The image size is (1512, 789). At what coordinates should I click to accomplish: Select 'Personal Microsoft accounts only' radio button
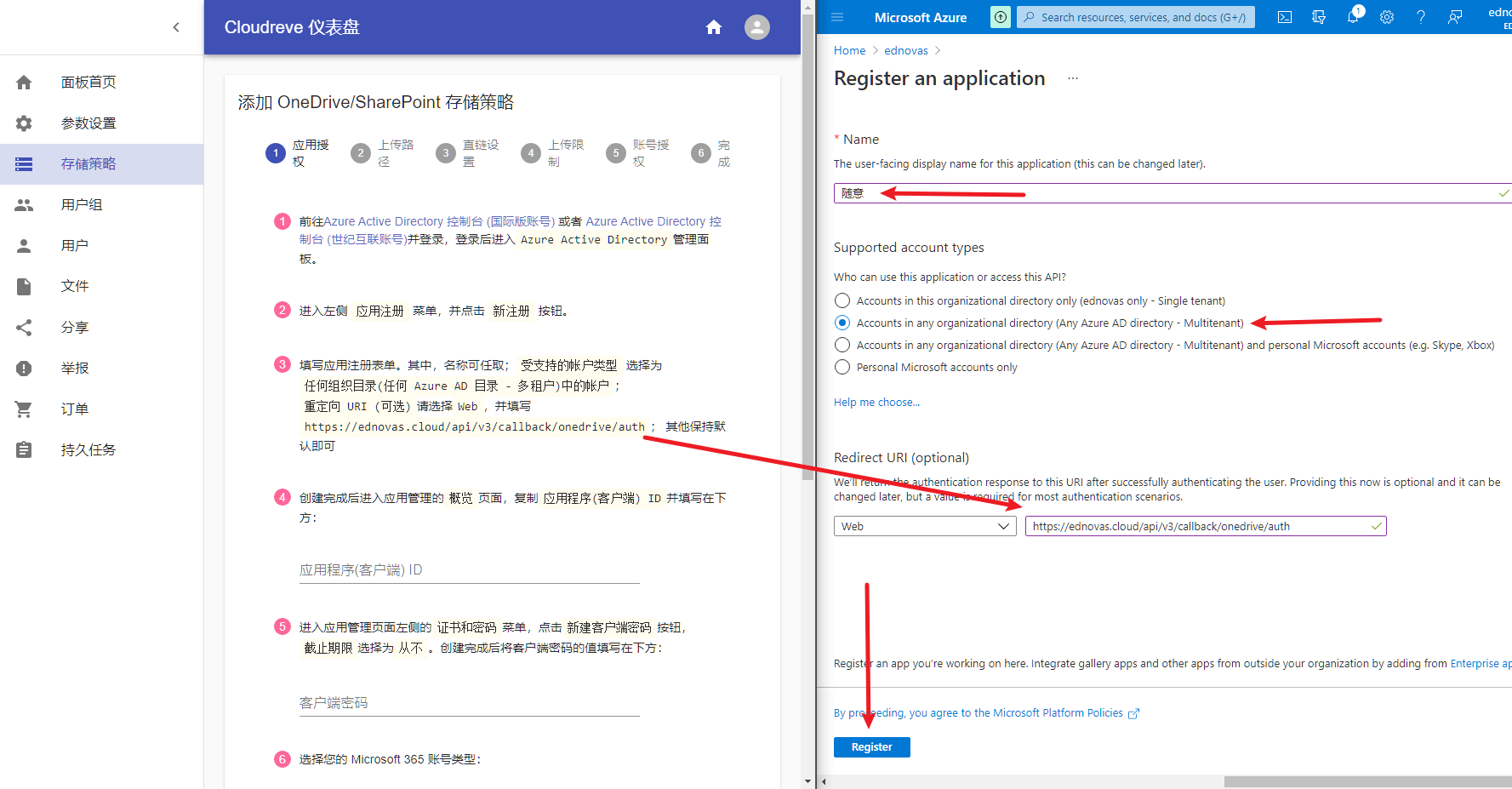(x=842, y=367)
